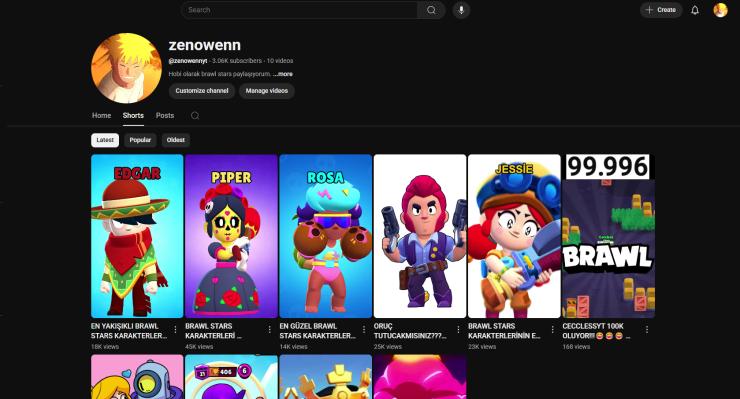Open second-row short with pink background
This screenshot has height=399, width=740.
pyautogui.click(x=420, y=377)
